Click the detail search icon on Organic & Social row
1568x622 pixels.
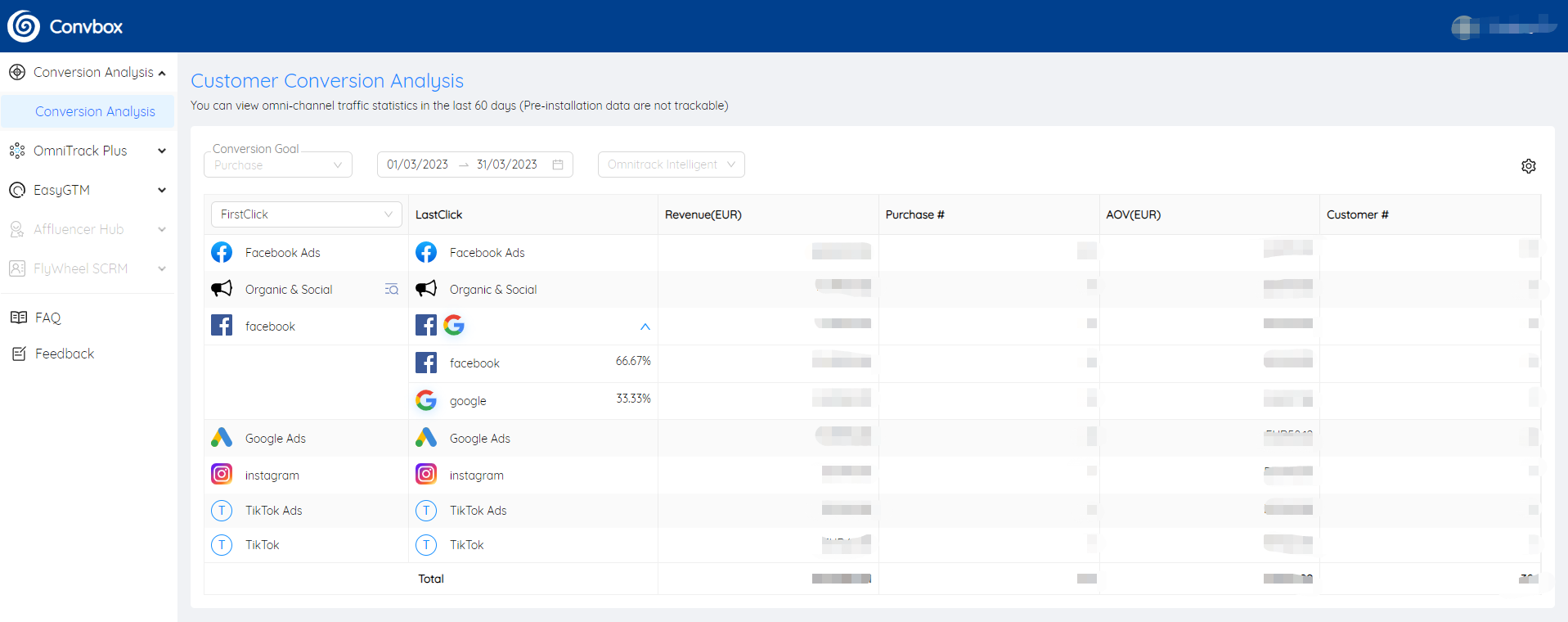pos(392,289)
